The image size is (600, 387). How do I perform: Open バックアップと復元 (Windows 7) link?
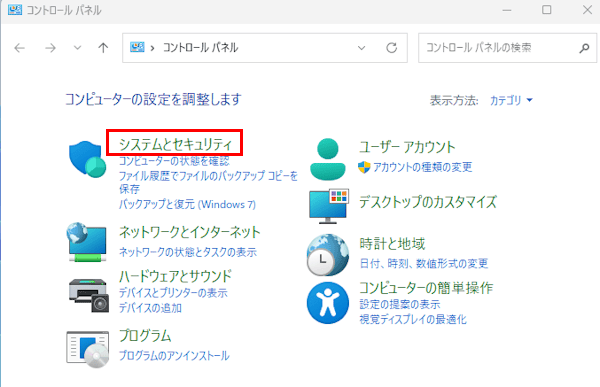click(x=187, y=204)
